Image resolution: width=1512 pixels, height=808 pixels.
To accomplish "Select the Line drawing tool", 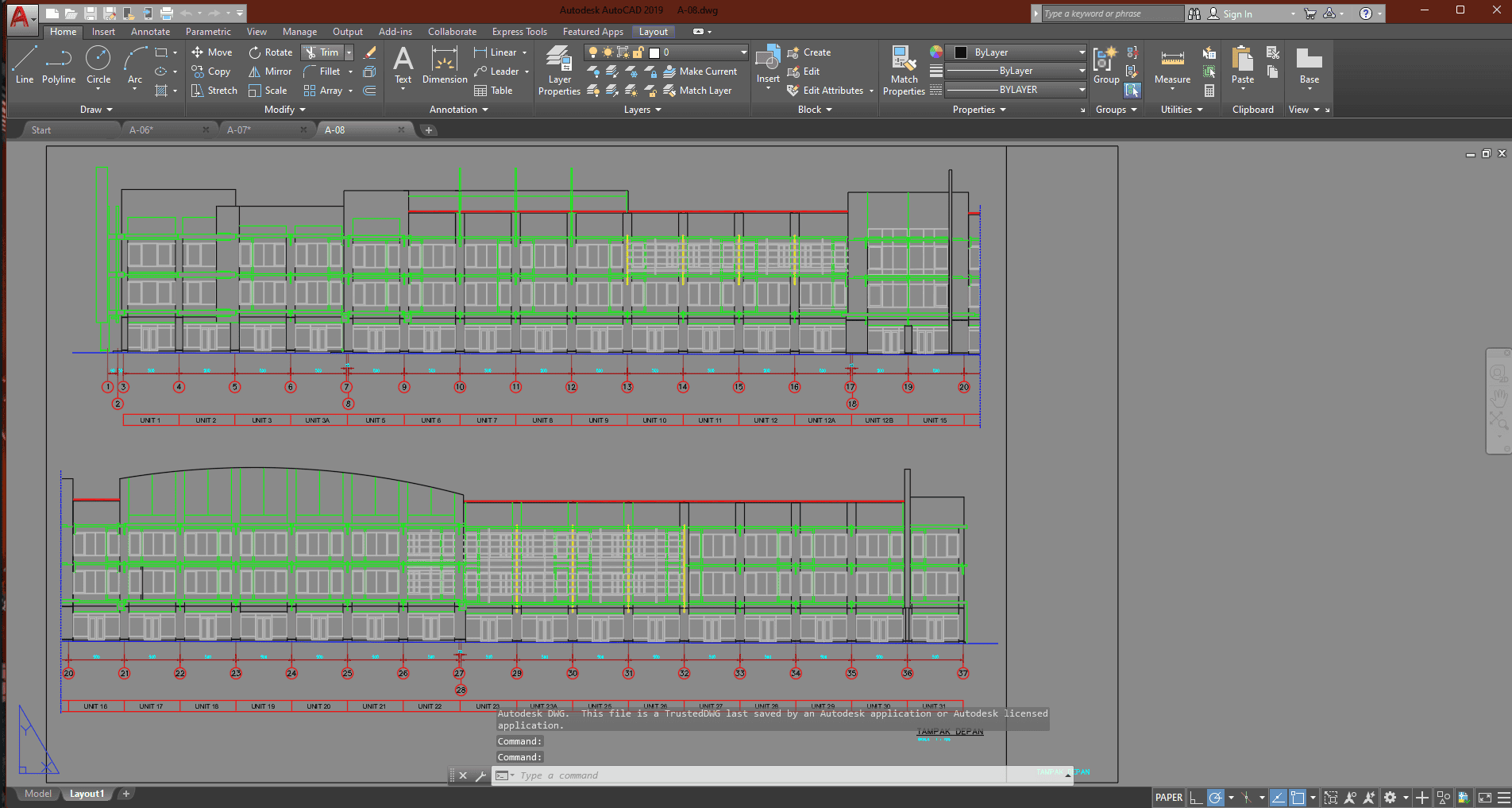I will coord(25,64).
